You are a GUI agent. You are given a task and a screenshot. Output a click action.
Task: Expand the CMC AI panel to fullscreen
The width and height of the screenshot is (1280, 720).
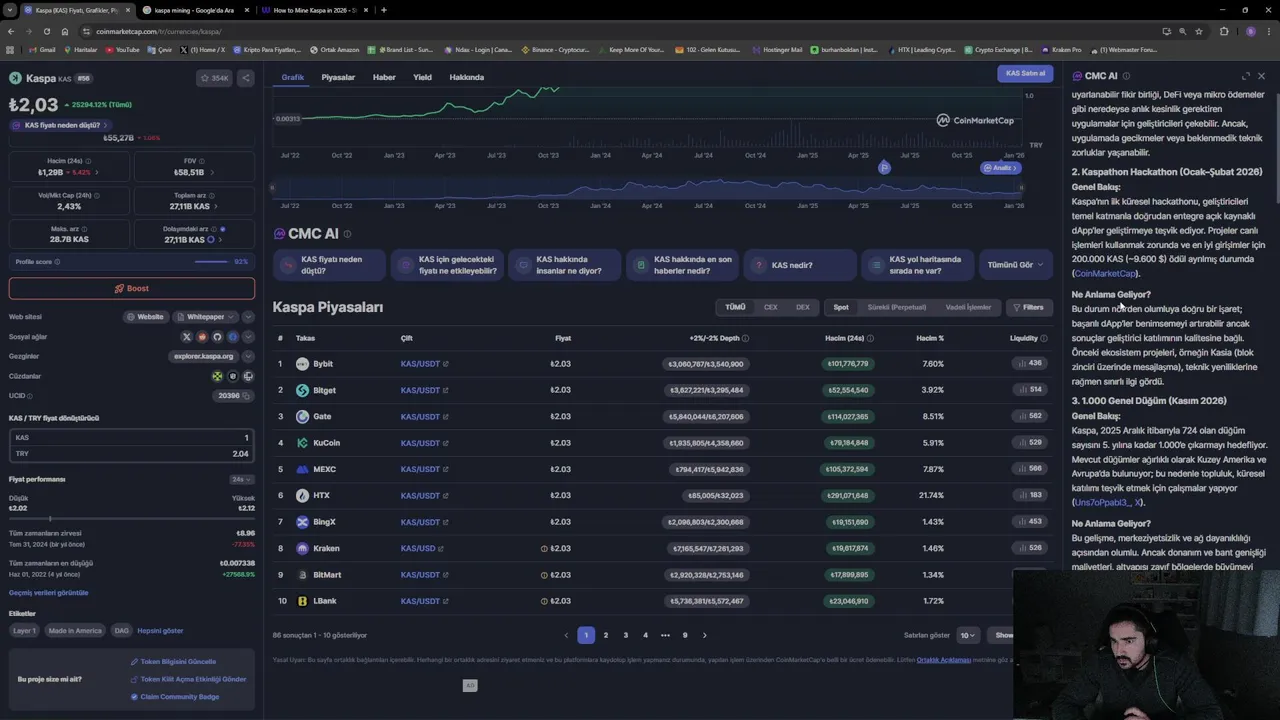[x=1245, y=76]
